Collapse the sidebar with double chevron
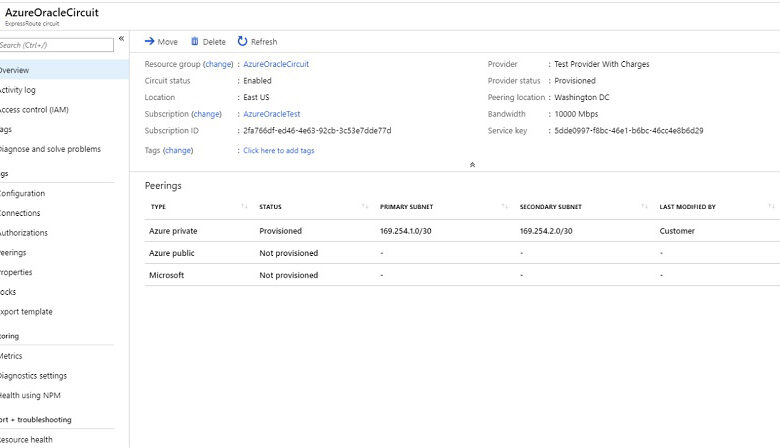 [121, 38]
